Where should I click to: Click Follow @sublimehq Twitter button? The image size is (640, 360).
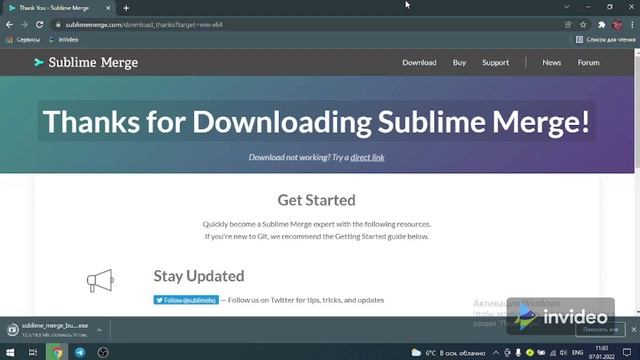tap(186, 300)
